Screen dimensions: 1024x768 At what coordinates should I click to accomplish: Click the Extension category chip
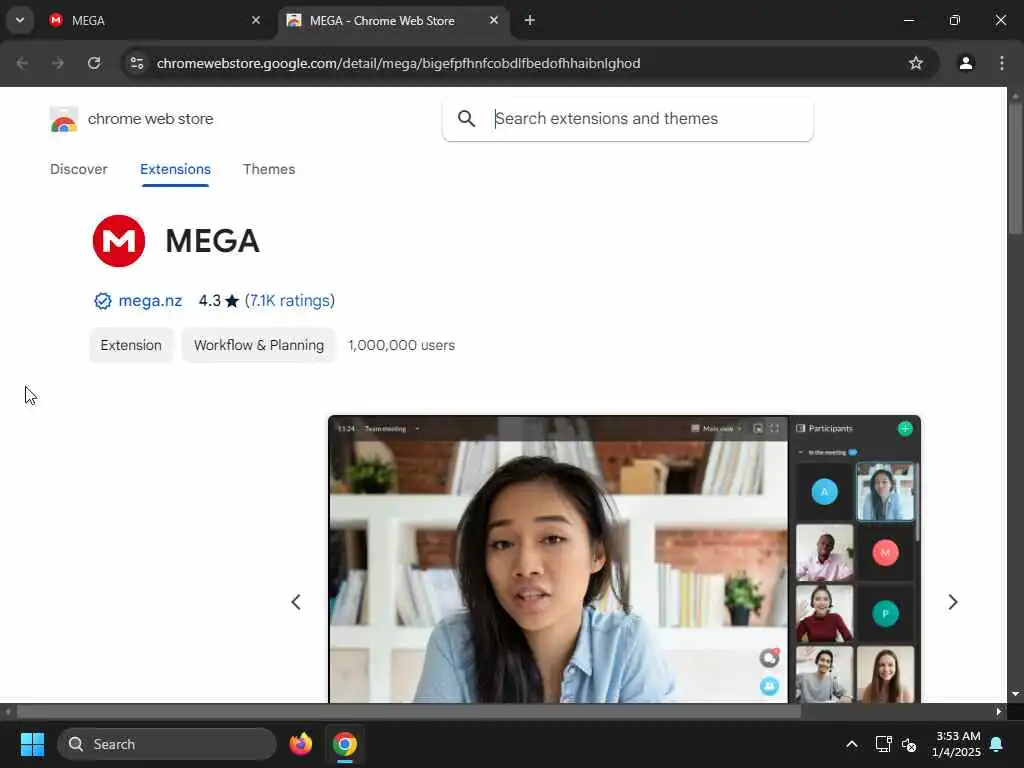click(131, 345)
